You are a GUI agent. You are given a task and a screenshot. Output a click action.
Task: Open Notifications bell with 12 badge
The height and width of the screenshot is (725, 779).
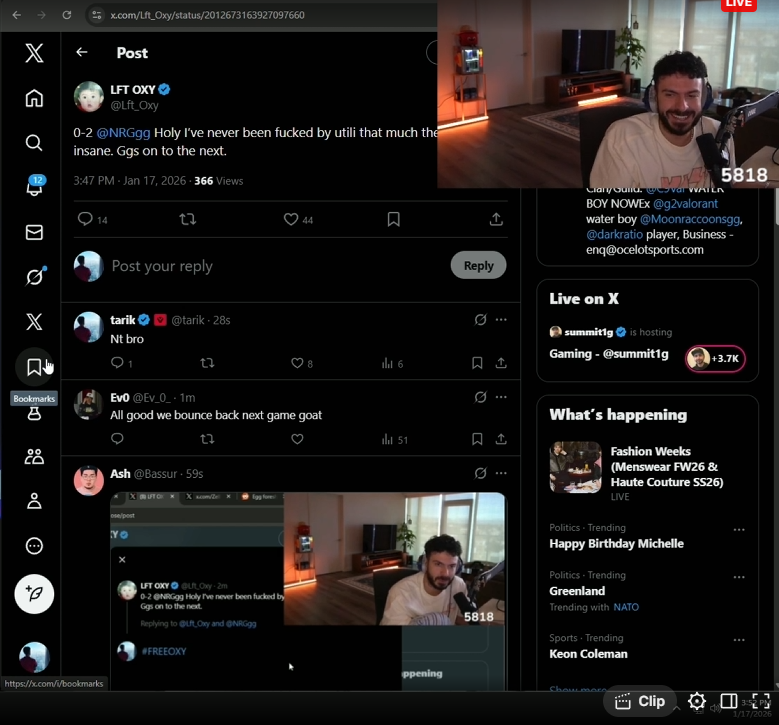point(34,186)
